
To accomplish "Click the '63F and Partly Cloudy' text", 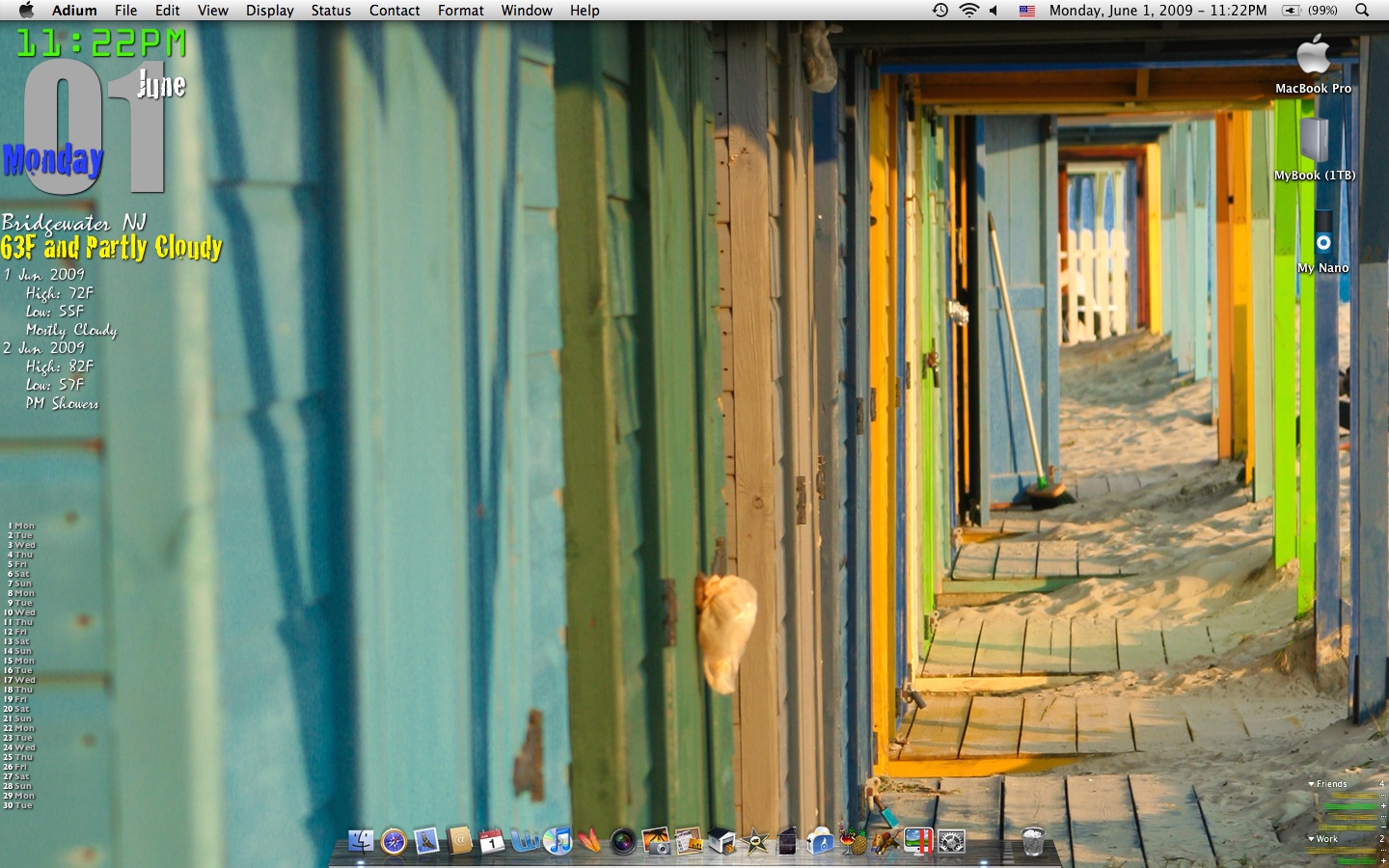I will coord(111,248).
